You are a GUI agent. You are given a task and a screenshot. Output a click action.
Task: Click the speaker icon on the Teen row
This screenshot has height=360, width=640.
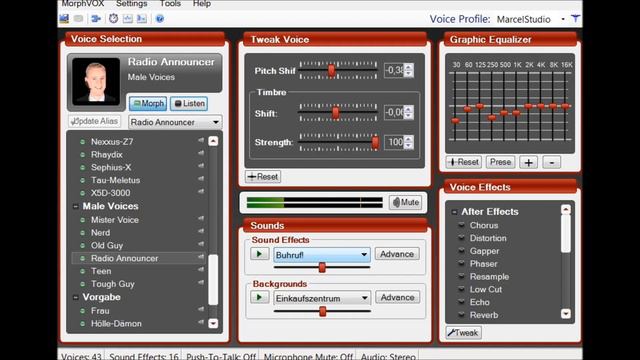(201, 270)
